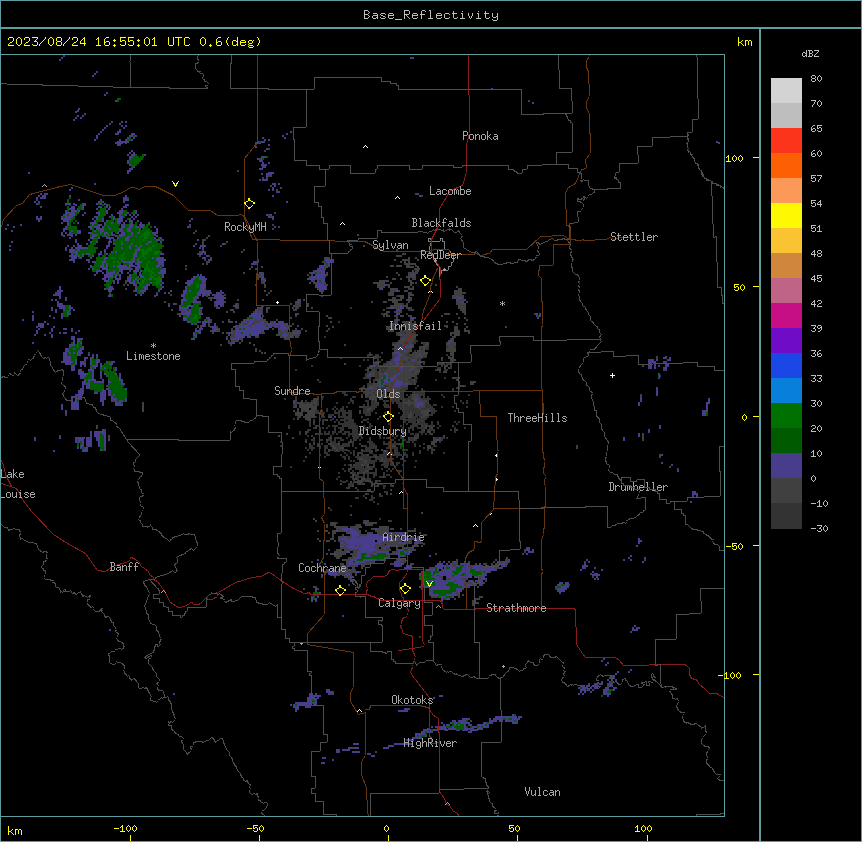Image resolution: width=862 pixels, height=842 pixels.
Task: Pick the red 65-60 dBZ legend swatch
Action: [x=786, y=140]
